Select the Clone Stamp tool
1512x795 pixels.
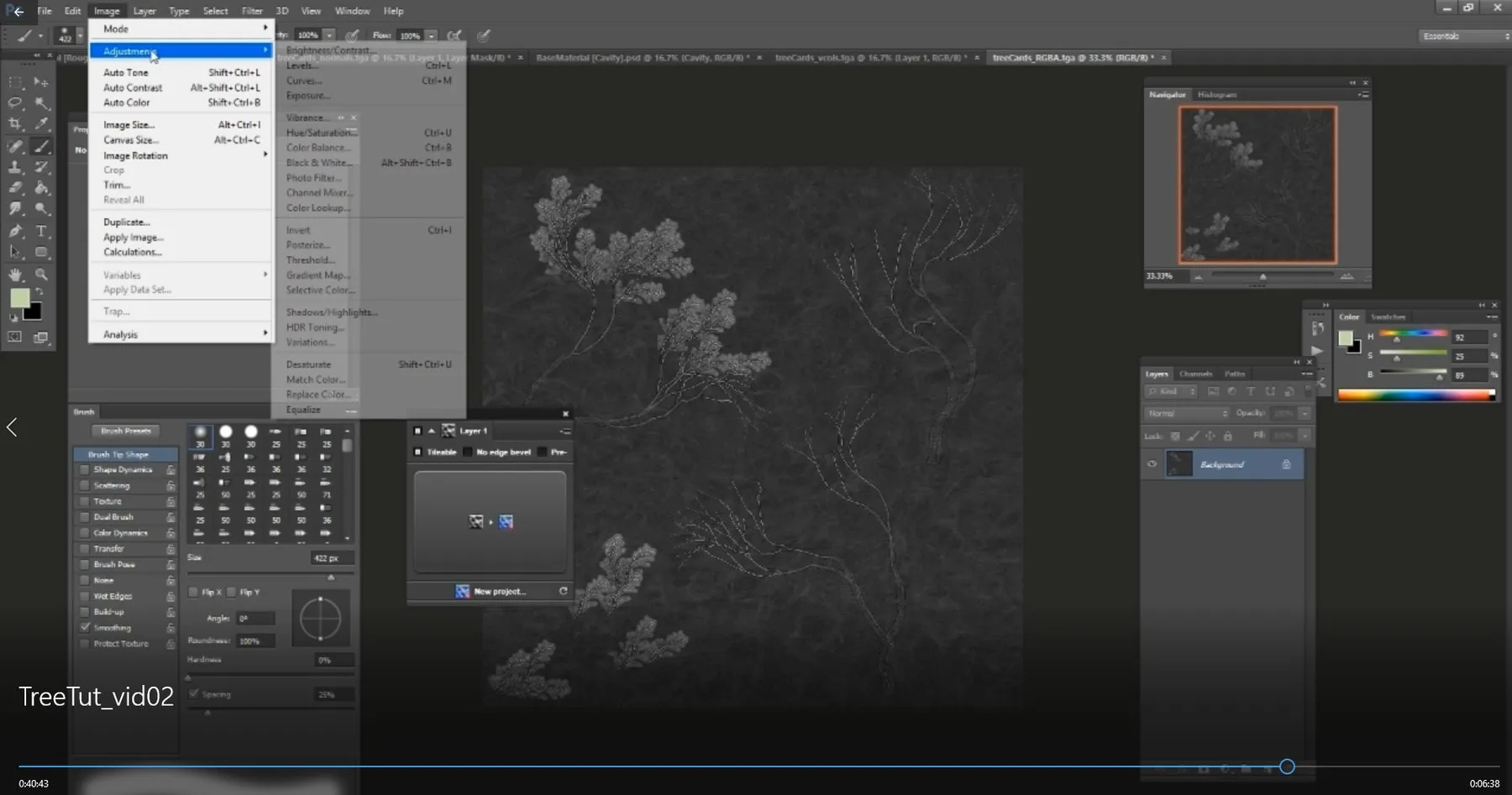(15, 166)
